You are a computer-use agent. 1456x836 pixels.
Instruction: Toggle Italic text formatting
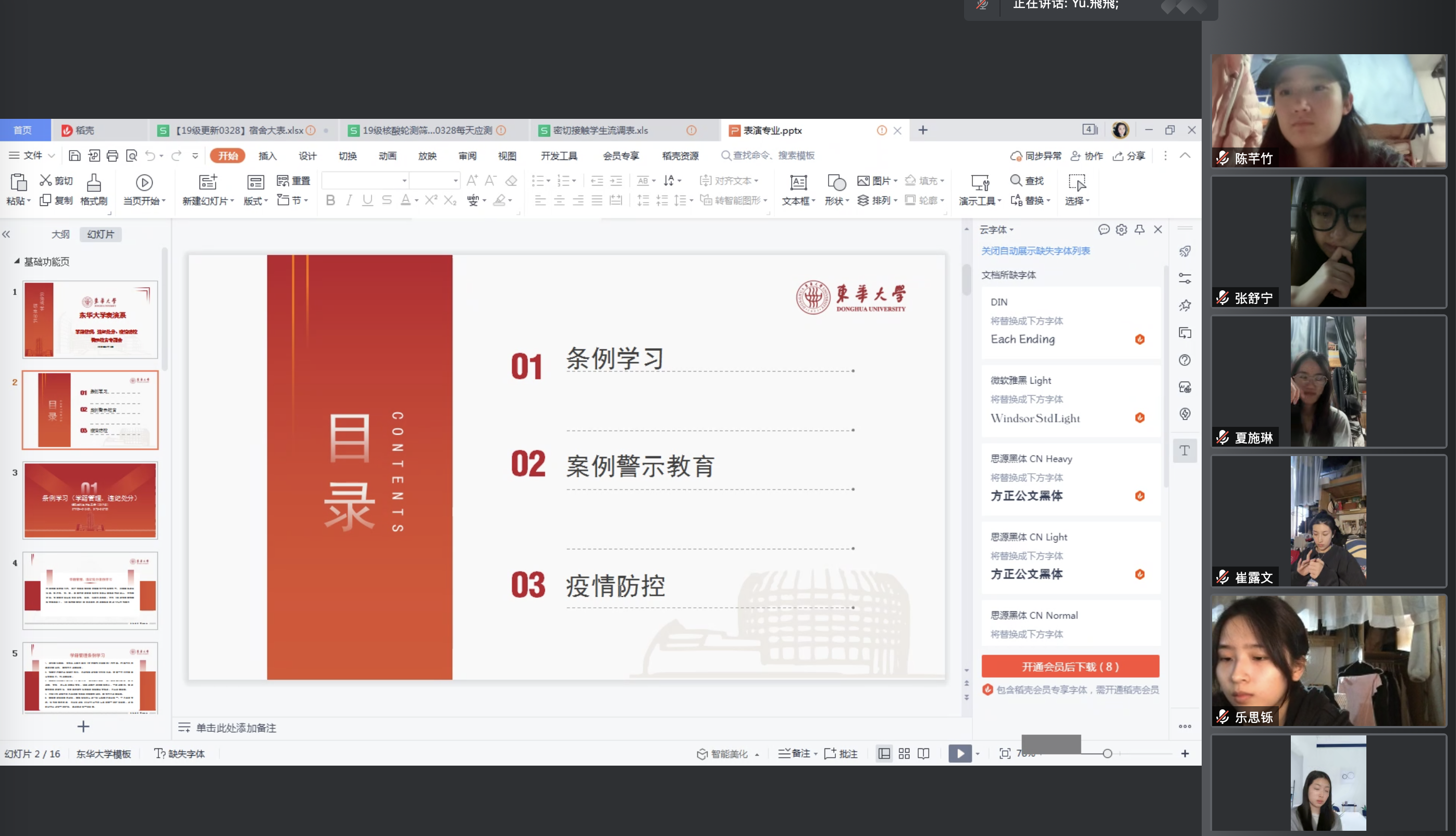[348, 200]
